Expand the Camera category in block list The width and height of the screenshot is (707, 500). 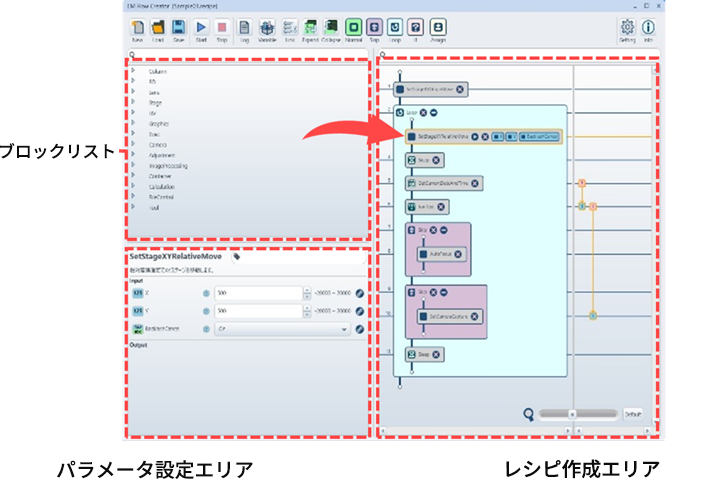click(x=133, y=144)
